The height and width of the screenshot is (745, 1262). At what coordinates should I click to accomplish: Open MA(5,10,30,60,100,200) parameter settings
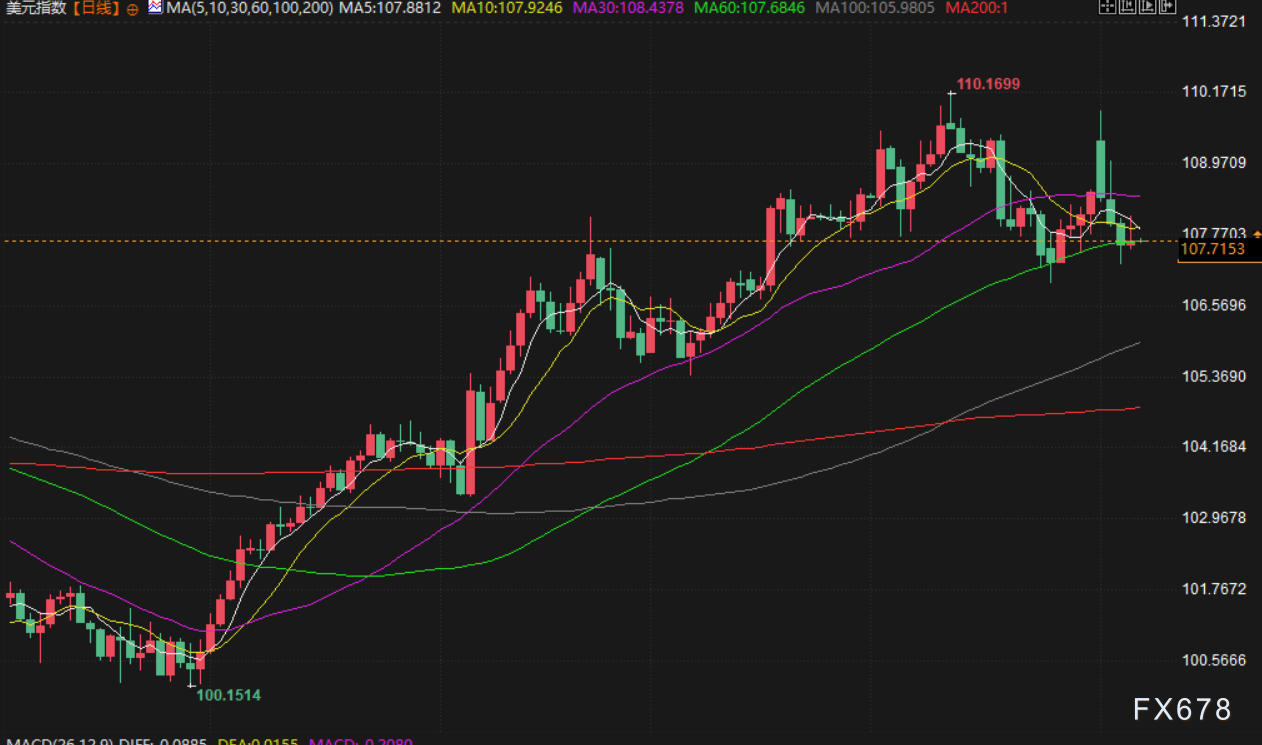tap(250, 8)
